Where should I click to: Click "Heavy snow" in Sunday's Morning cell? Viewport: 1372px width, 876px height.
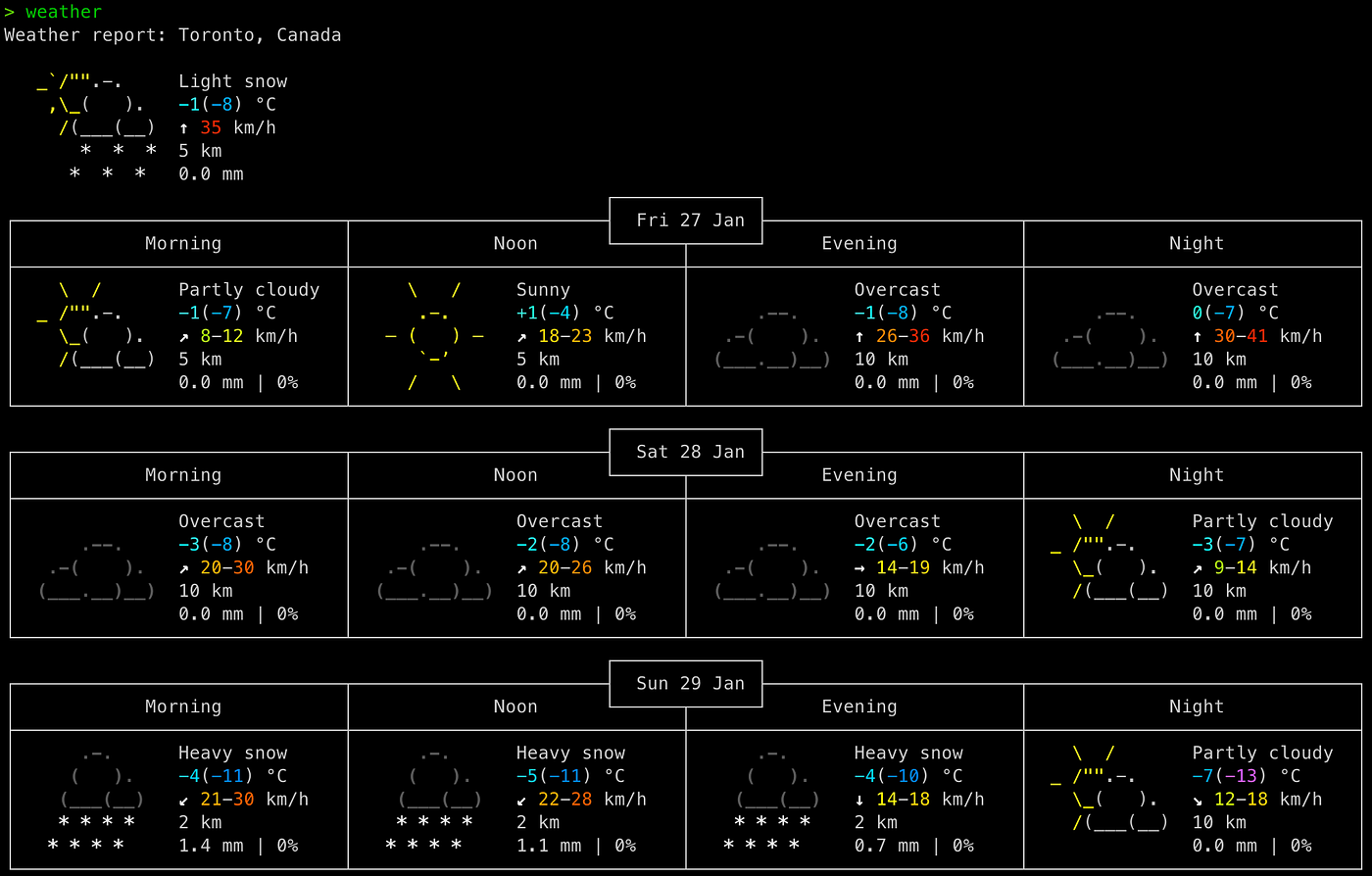(x=233, y=753)
